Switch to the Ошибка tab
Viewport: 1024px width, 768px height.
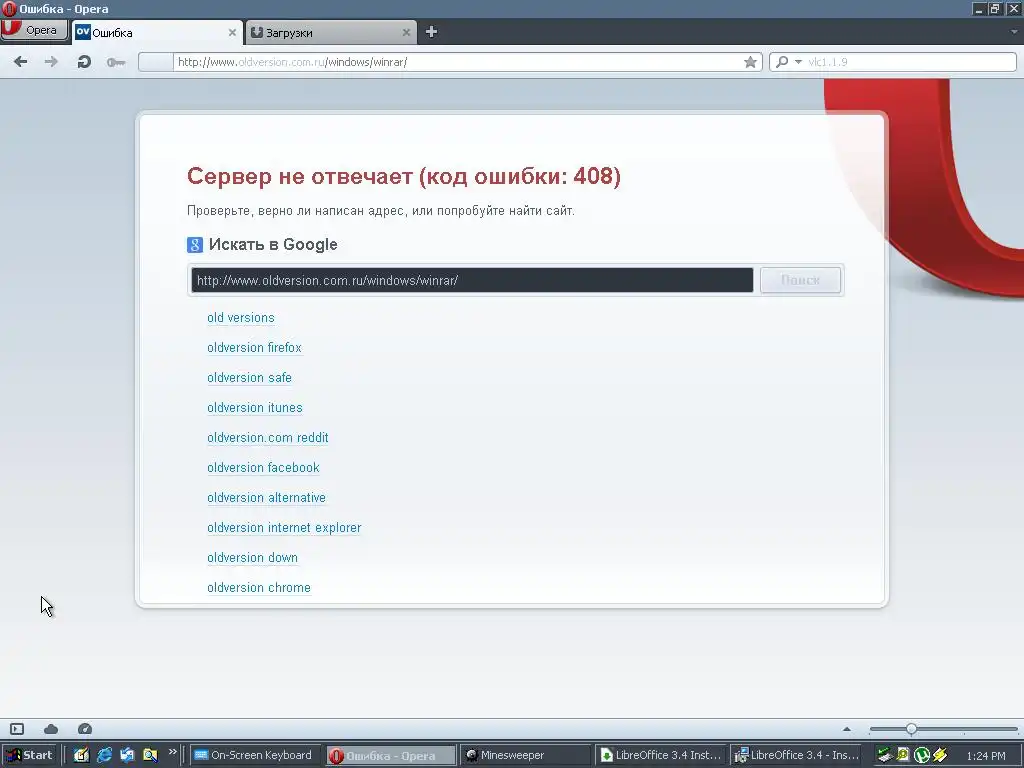coord(157,33)
